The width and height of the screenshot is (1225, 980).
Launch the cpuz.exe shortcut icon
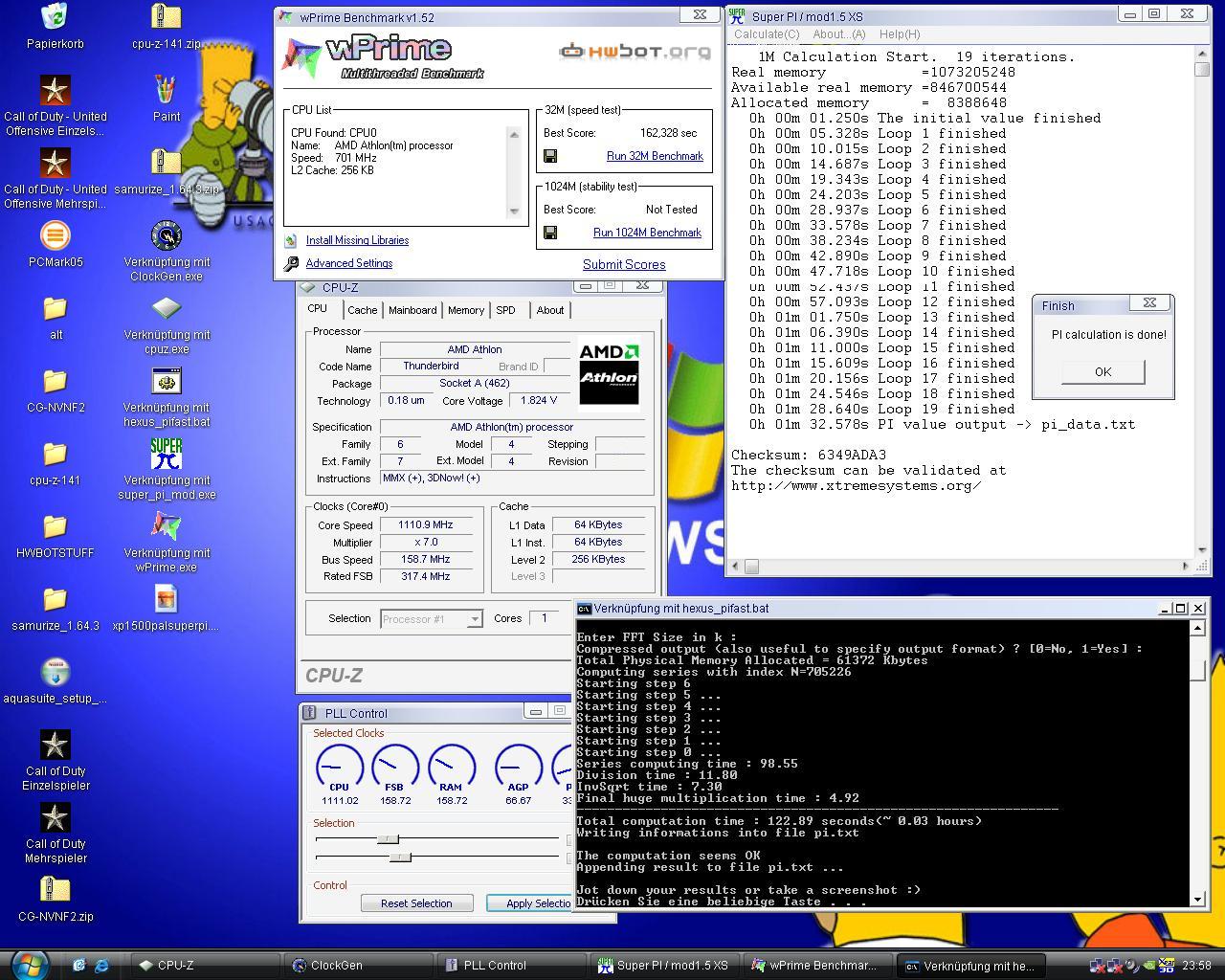[167, 308]
